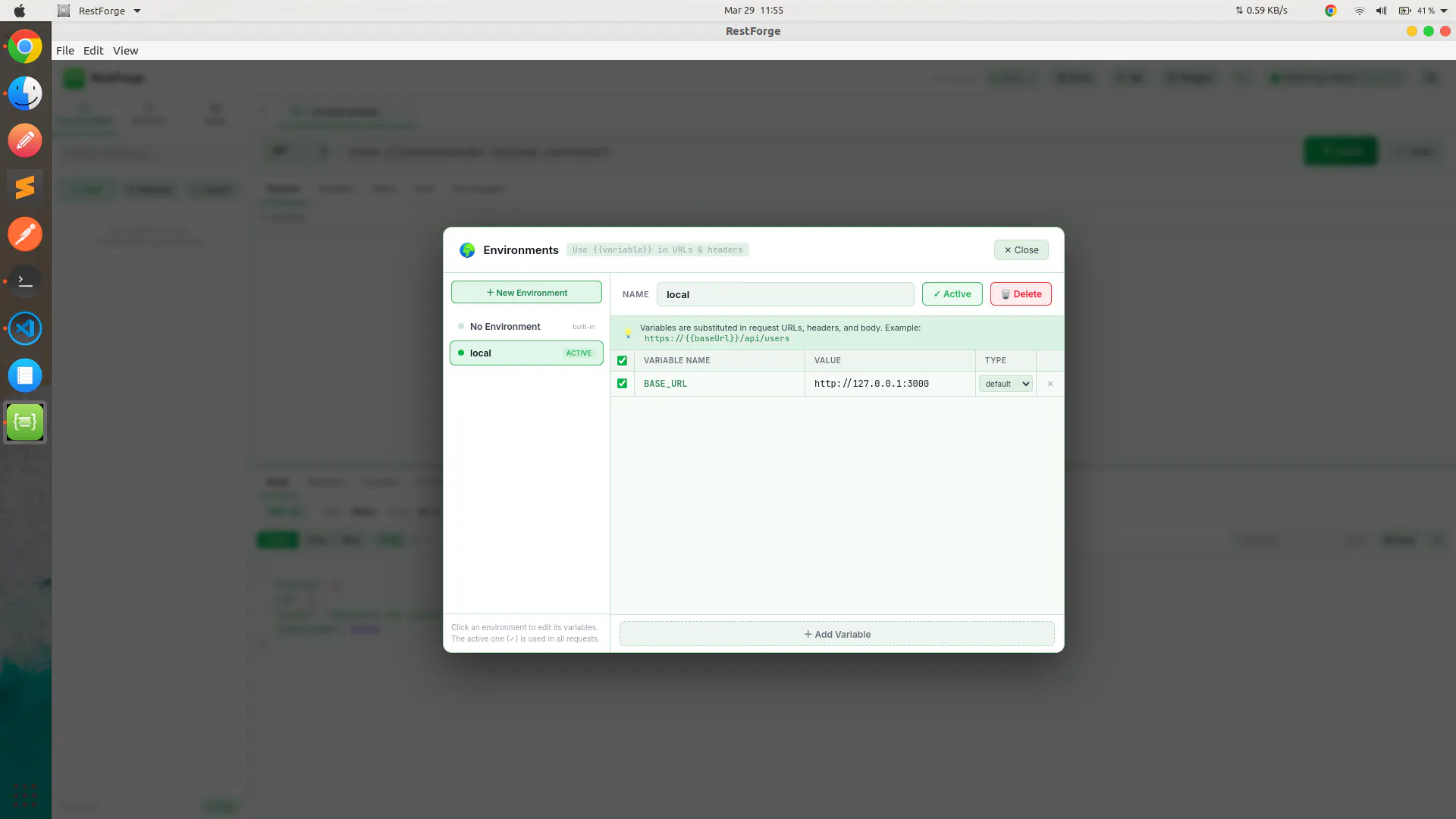Select the No Environment entry

pyautogui.click(x=526, y=327)
